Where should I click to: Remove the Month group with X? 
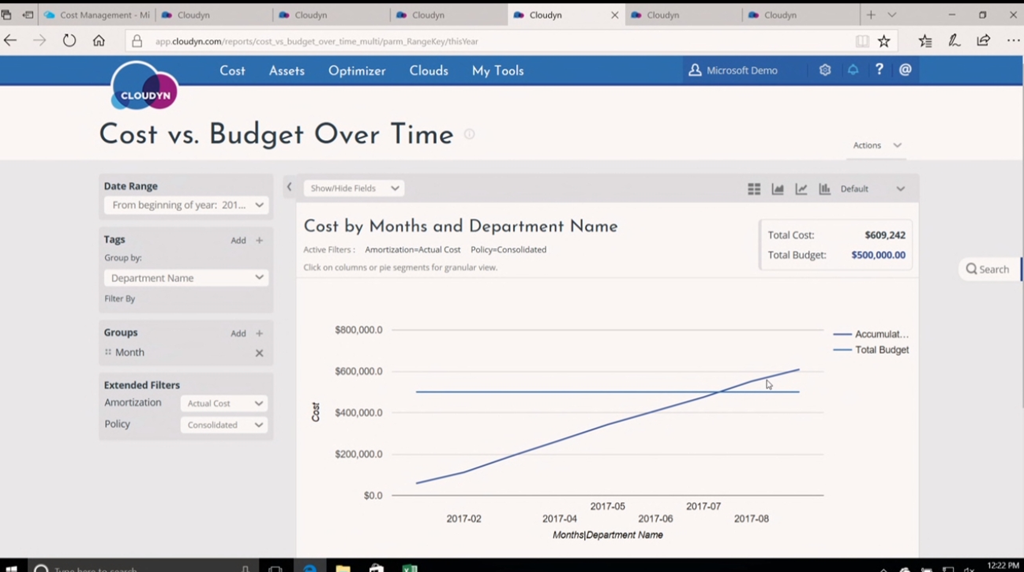[x=259, y=353]
